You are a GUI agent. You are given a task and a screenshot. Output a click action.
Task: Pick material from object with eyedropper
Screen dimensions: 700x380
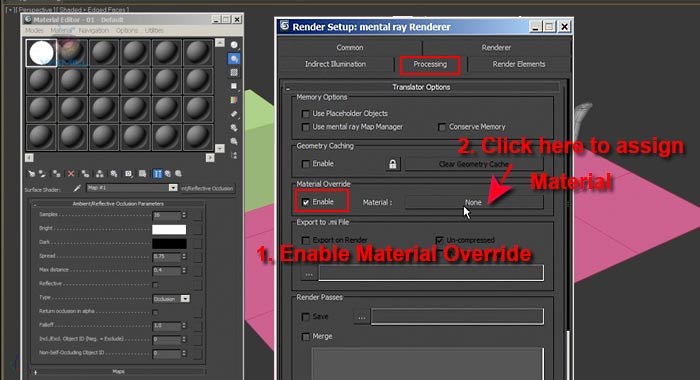tap(77, 188)
